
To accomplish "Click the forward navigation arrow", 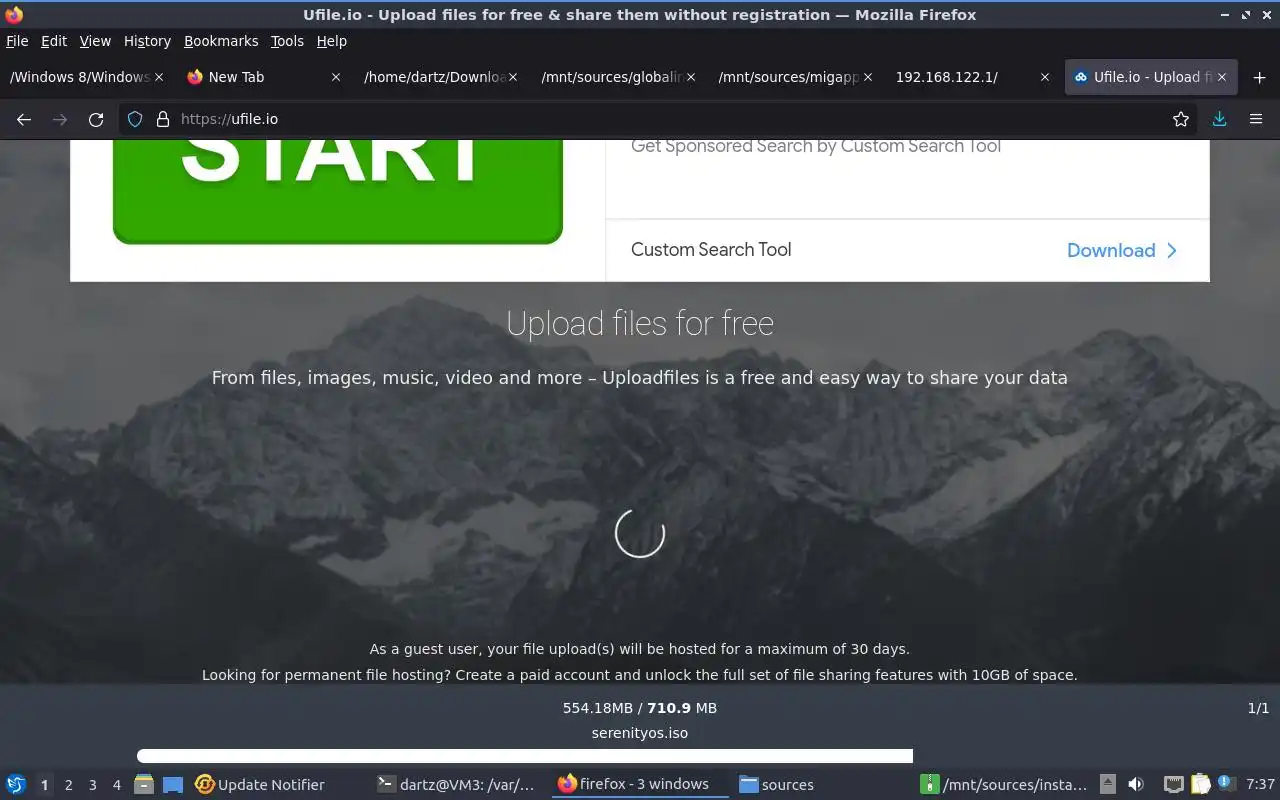I will [60, 119].
